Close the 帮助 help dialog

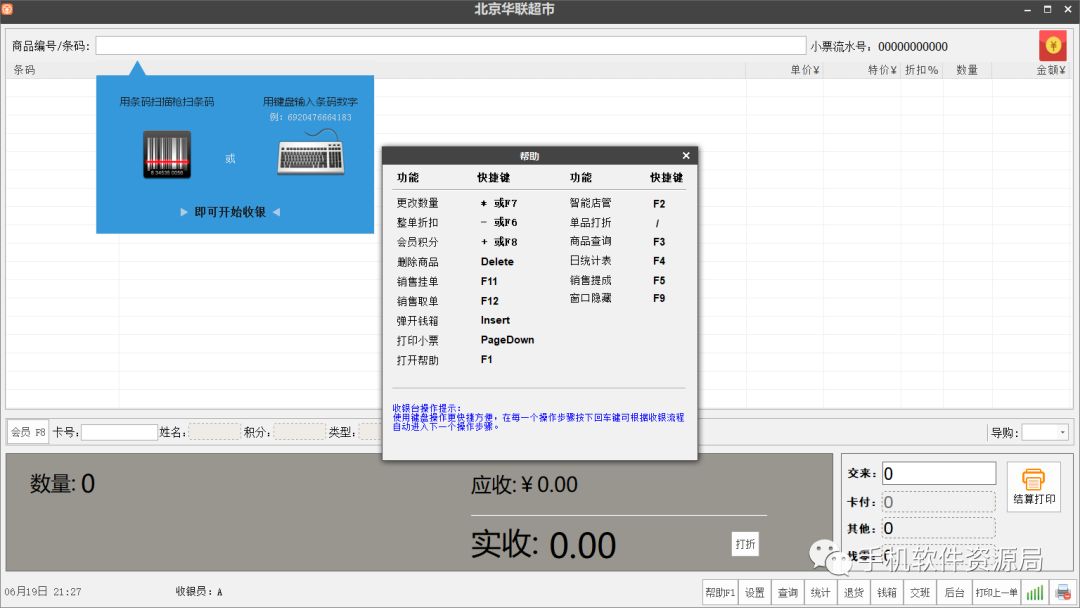pyautogui.click(x=686, y=156)
